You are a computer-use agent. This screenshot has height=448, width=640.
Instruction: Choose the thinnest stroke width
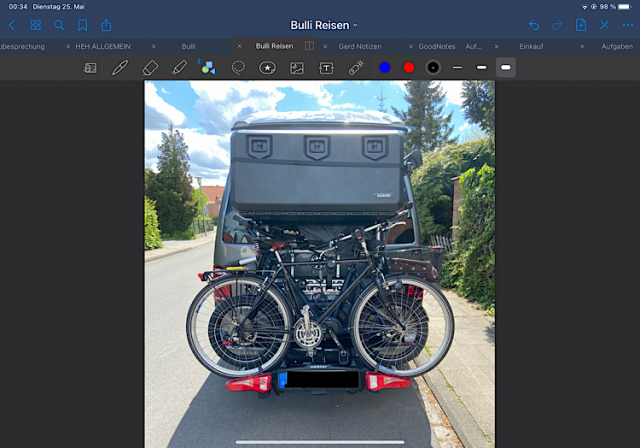pyautogui.click(x=457, y=67)
